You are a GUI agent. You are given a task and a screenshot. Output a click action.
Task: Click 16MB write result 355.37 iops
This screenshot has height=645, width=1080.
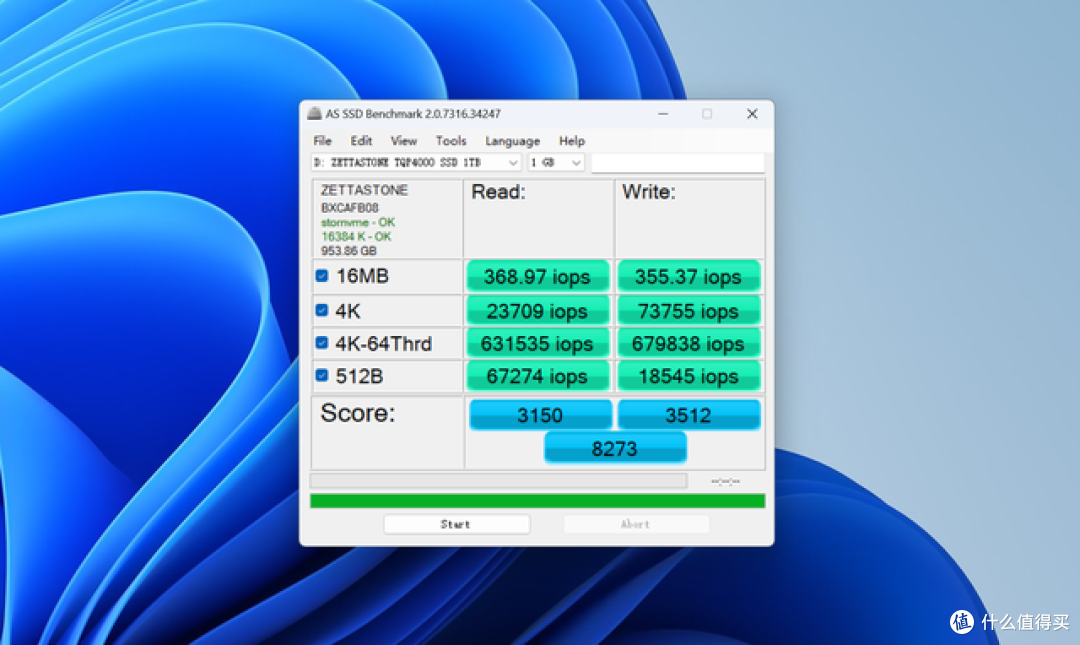tap(689, 276)
